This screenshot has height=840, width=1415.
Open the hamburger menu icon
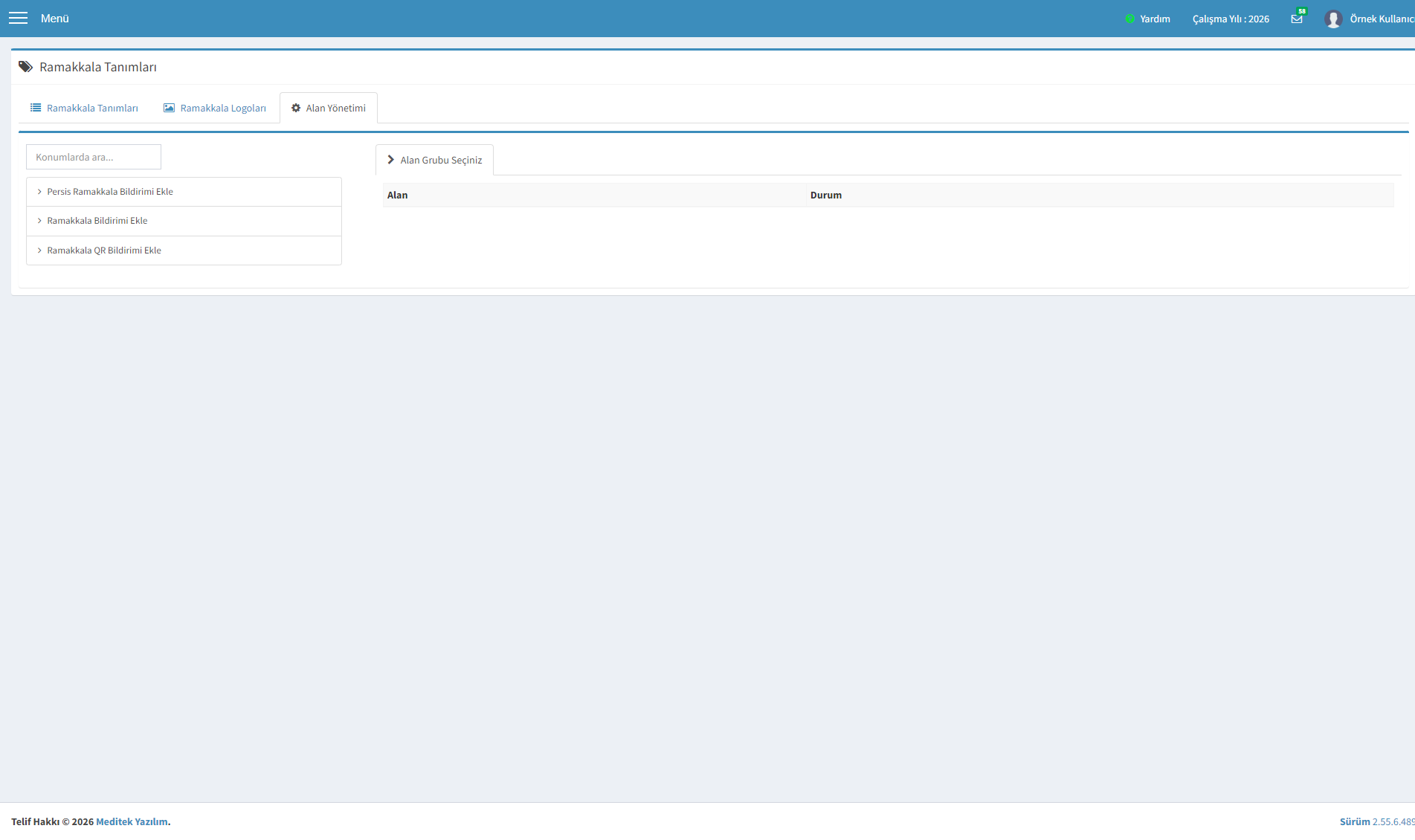(18, 19)
